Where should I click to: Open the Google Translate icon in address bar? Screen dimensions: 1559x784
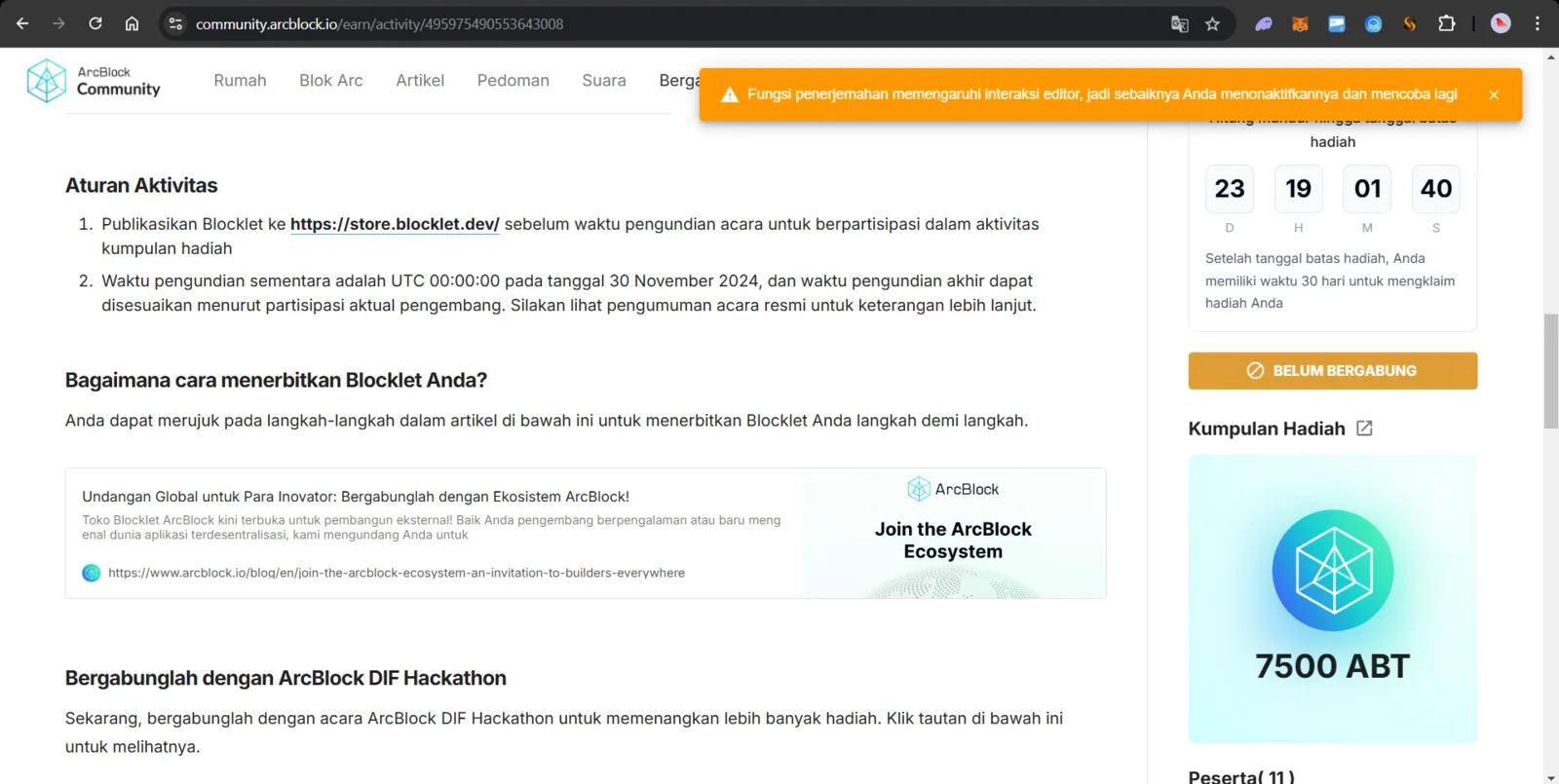click(x=1179, y=23)
